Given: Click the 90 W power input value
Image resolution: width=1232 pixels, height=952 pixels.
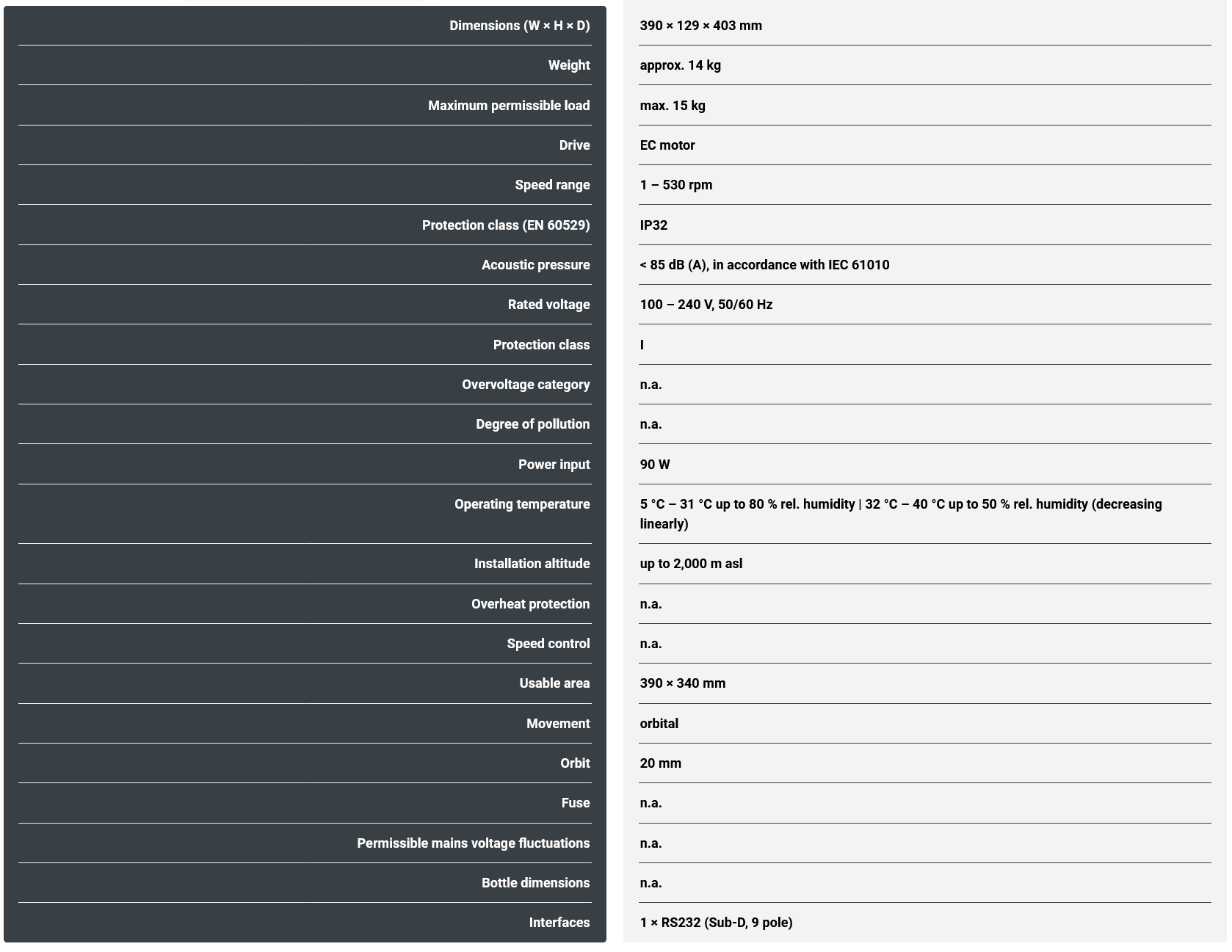Looking at the screenshot, I should pos(654,465).
